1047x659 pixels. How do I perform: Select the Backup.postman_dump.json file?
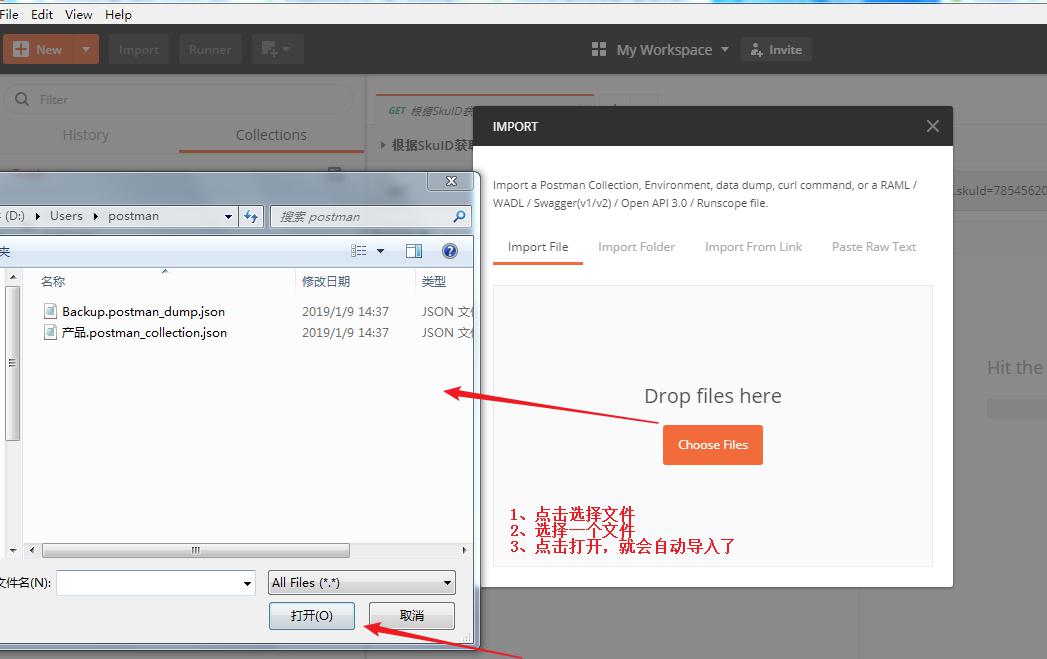click(x=143, y=312)
